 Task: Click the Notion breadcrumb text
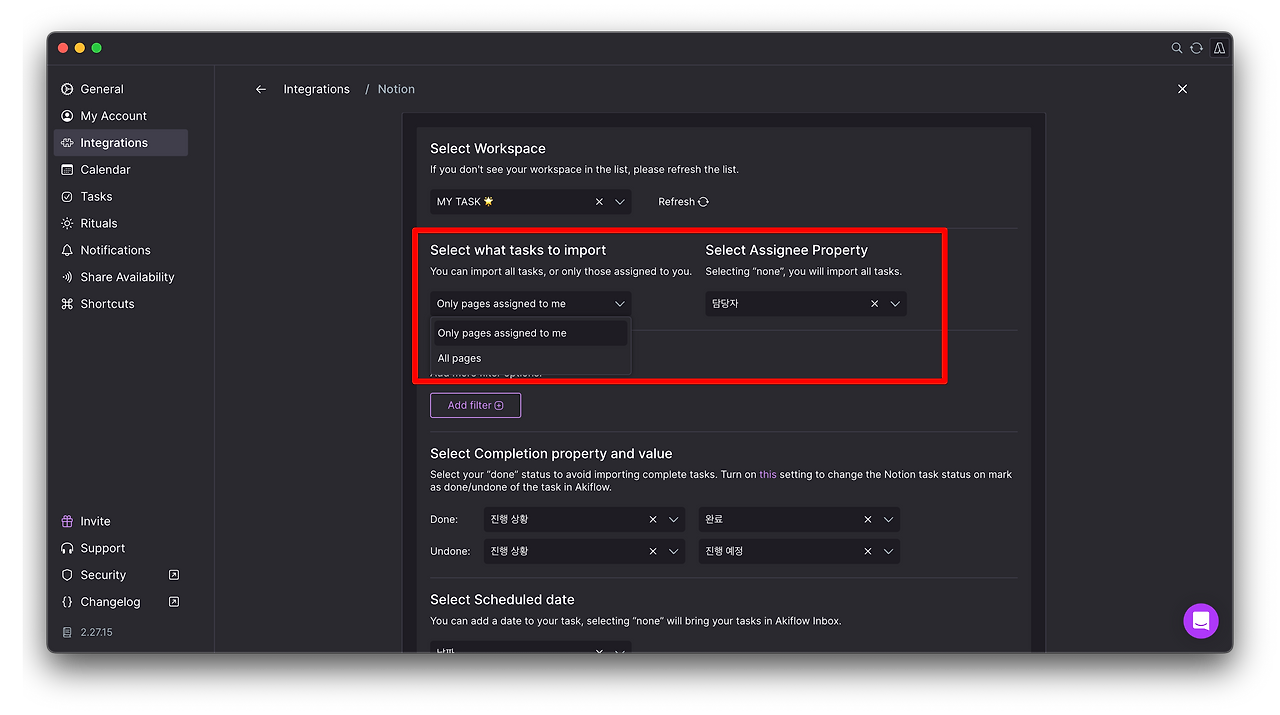396,89
